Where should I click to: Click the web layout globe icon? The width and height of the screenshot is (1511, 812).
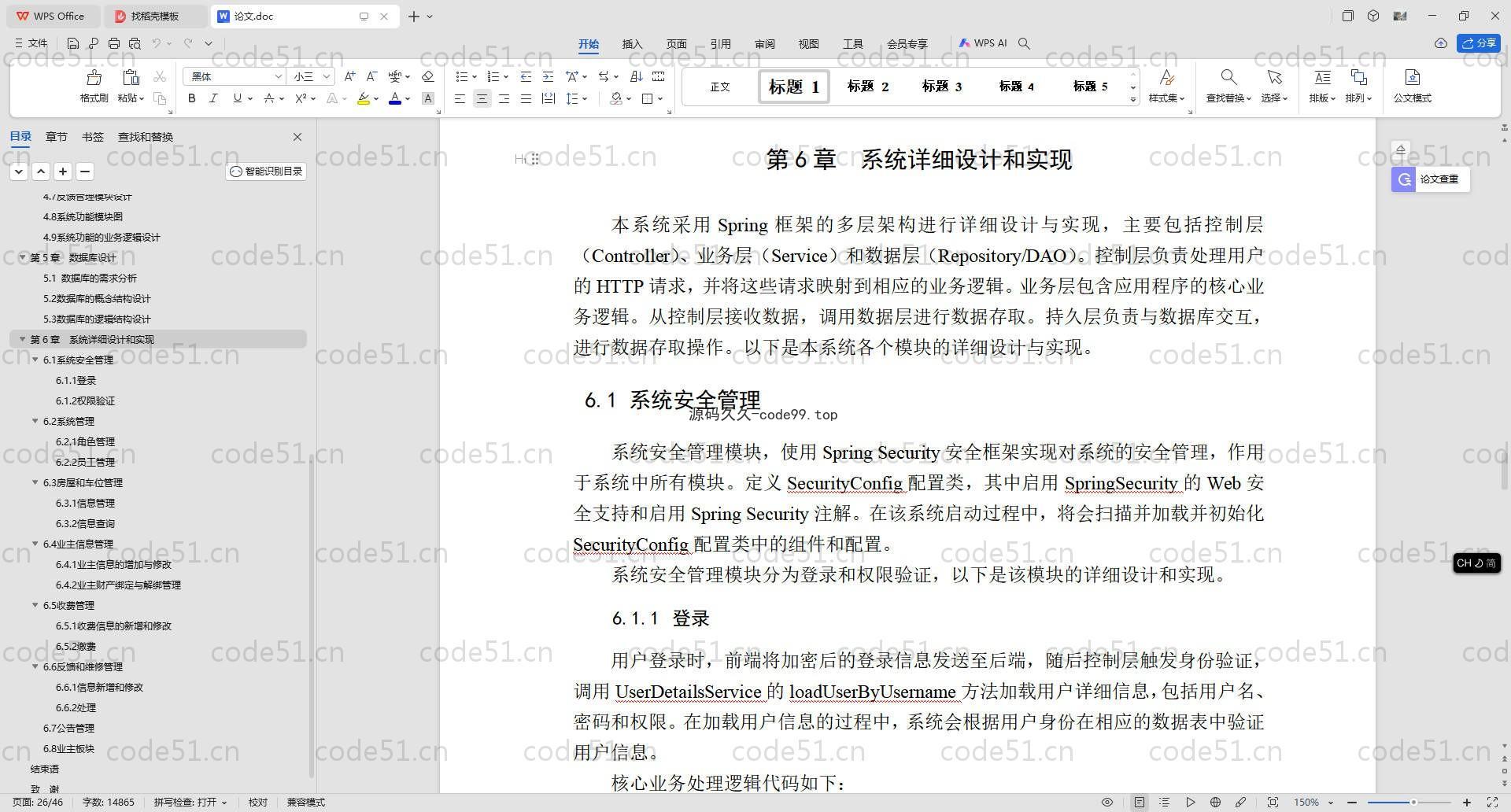pyautogui.click(x=1215, y=803)
